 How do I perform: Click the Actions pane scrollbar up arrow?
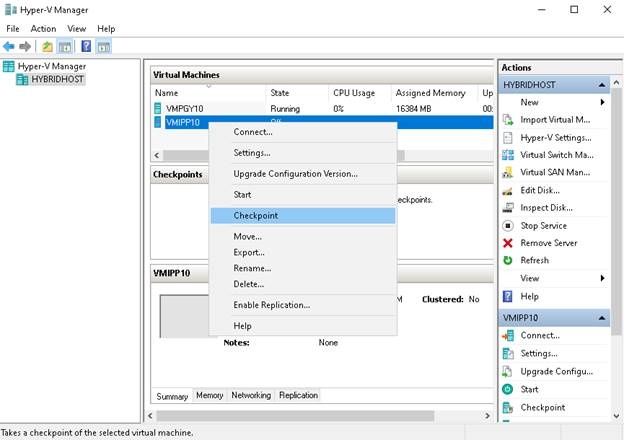coord(616,82)
